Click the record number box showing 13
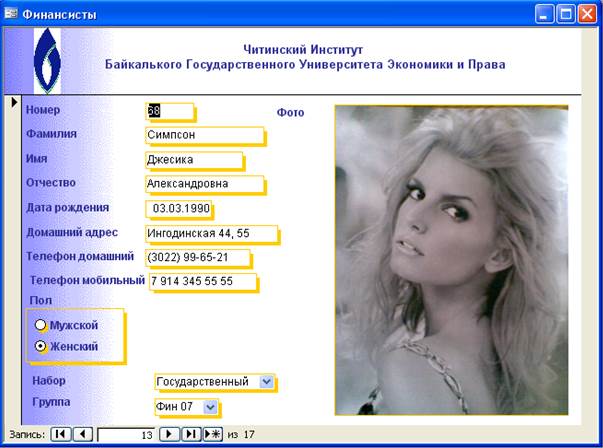The height and width of the screenshot is (448, 603). coord(126,435)
